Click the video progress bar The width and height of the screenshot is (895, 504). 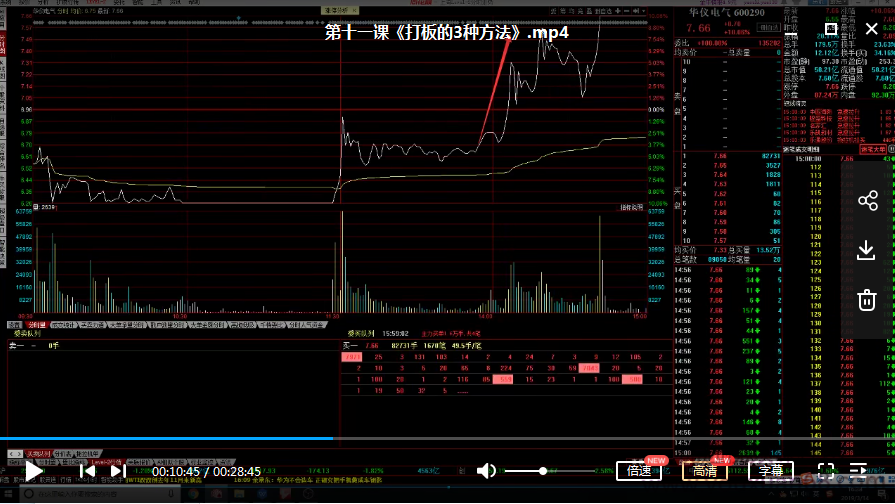click(x=400, y=438)
